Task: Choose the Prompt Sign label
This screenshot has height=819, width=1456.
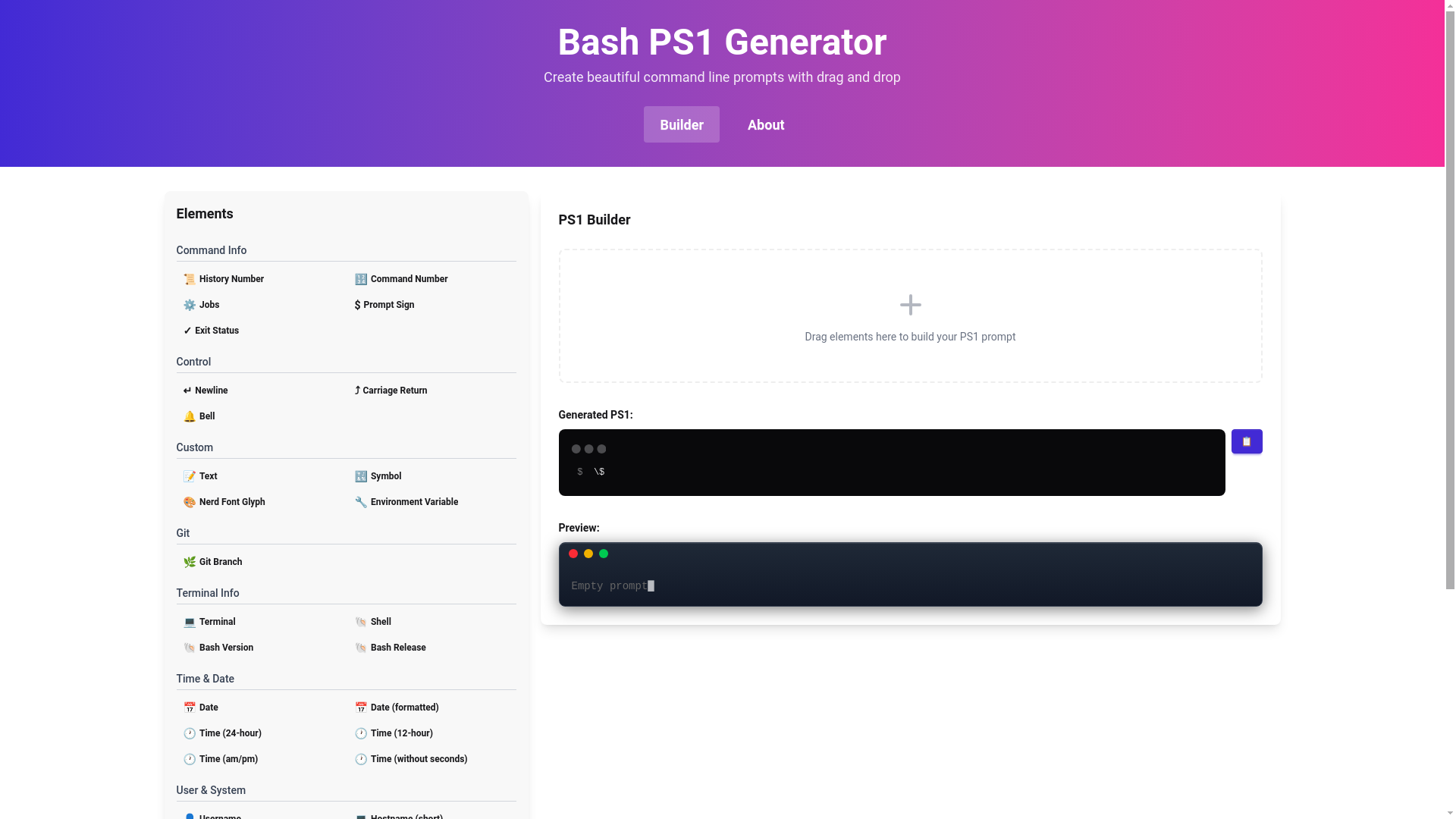Action: click(x=388, y=305)
